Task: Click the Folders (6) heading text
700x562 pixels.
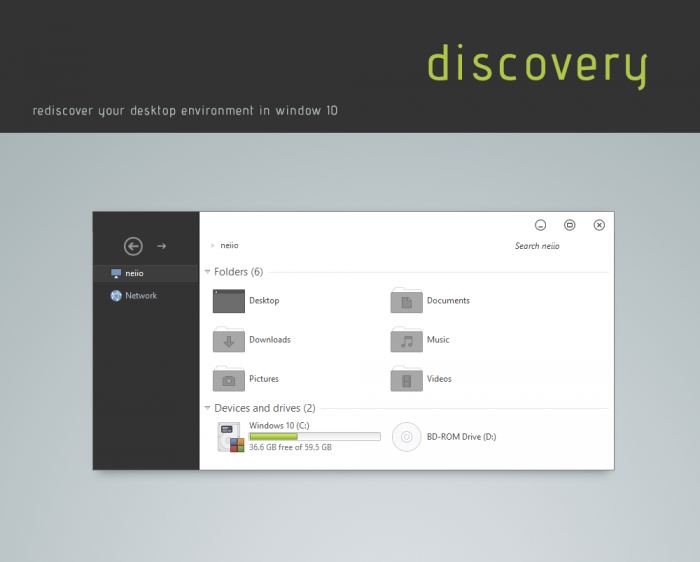Action: (238, 271)
